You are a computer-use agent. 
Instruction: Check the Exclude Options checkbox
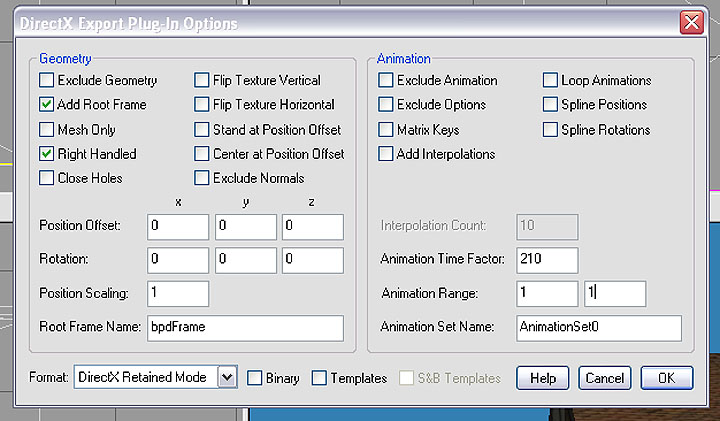(386, 105)
